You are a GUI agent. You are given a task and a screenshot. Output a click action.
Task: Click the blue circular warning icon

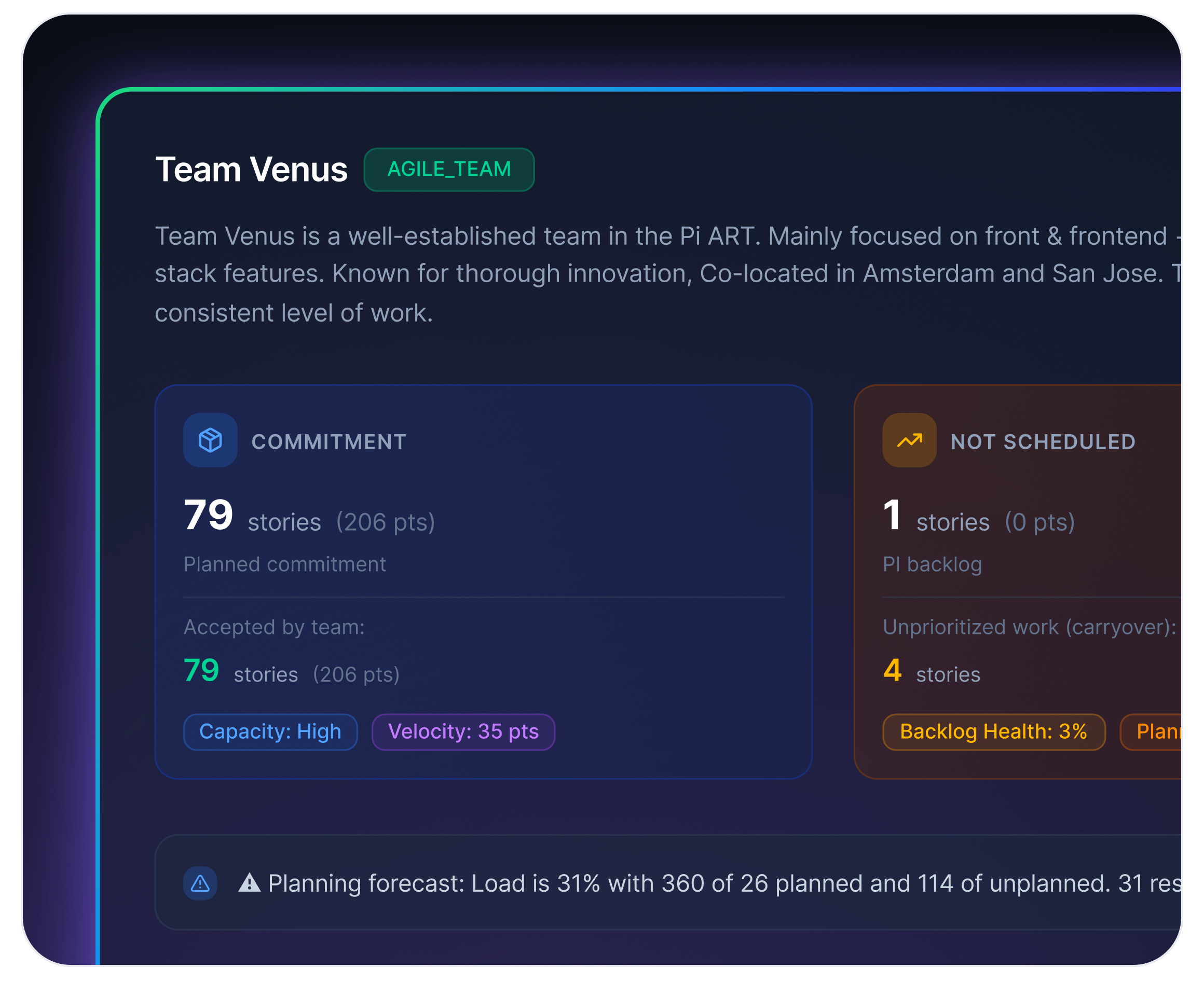[x=200, y=883]
